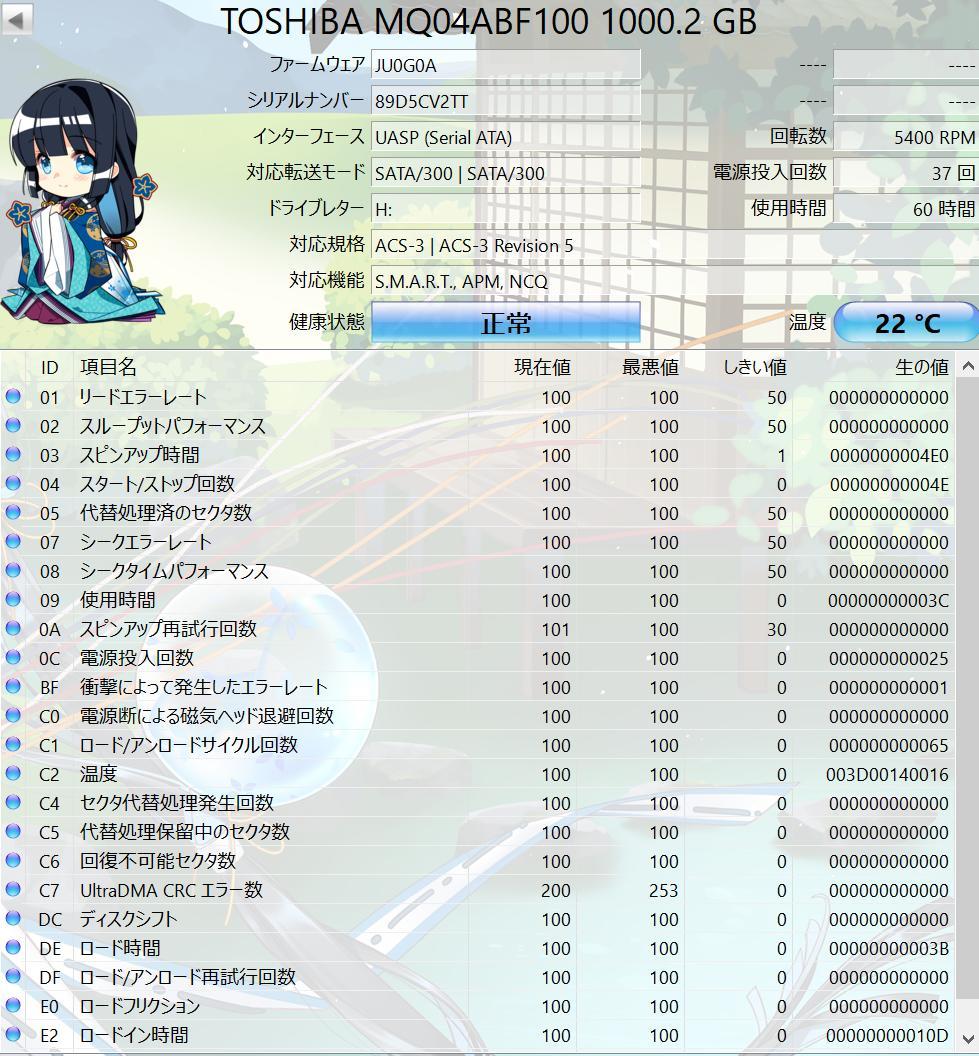The height and width of the screenshot is (1056, 979).
Task: Click status orb for C0 磁気ヘッド退避回数
Action: (x=13, y=715)
